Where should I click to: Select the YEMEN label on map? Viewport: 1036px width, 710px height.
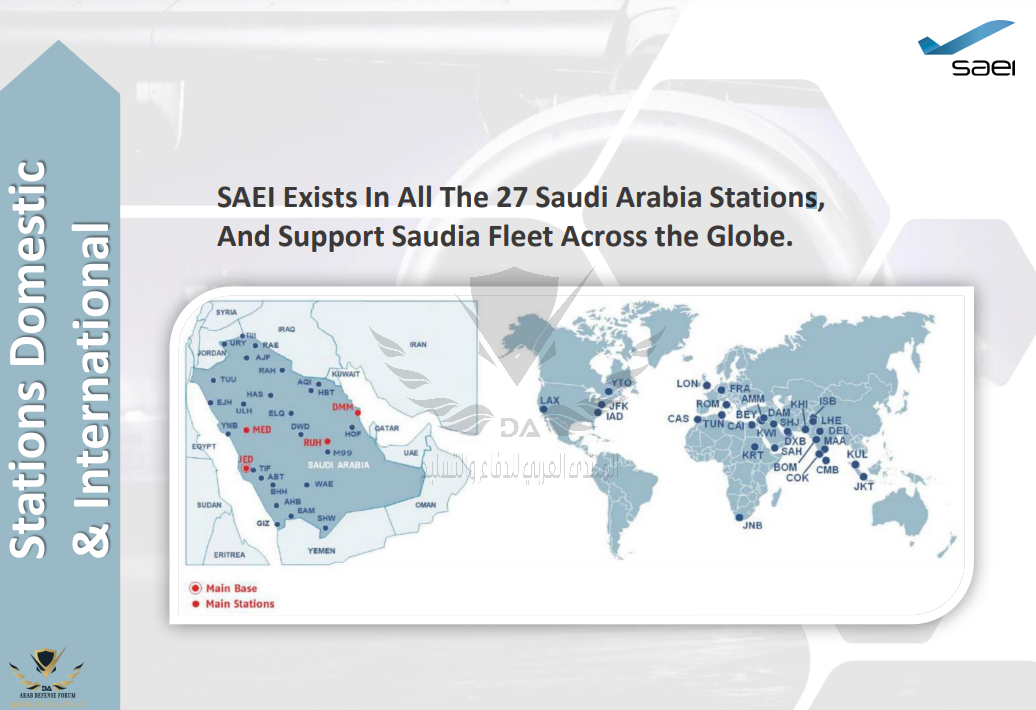pyautogui.click(x=322, y=550)
